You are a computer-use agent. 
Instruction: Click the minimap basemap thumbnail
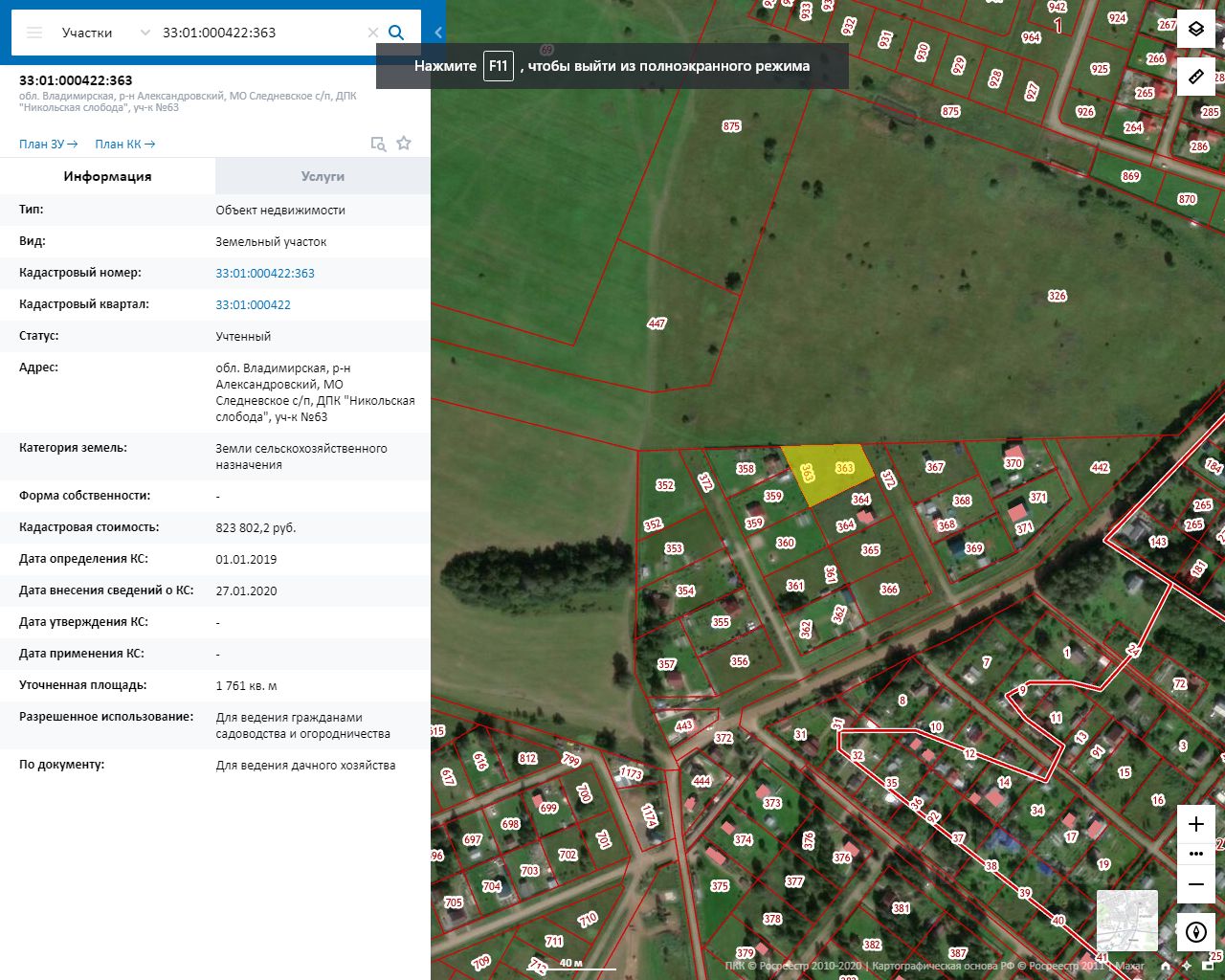(1127, 920)
